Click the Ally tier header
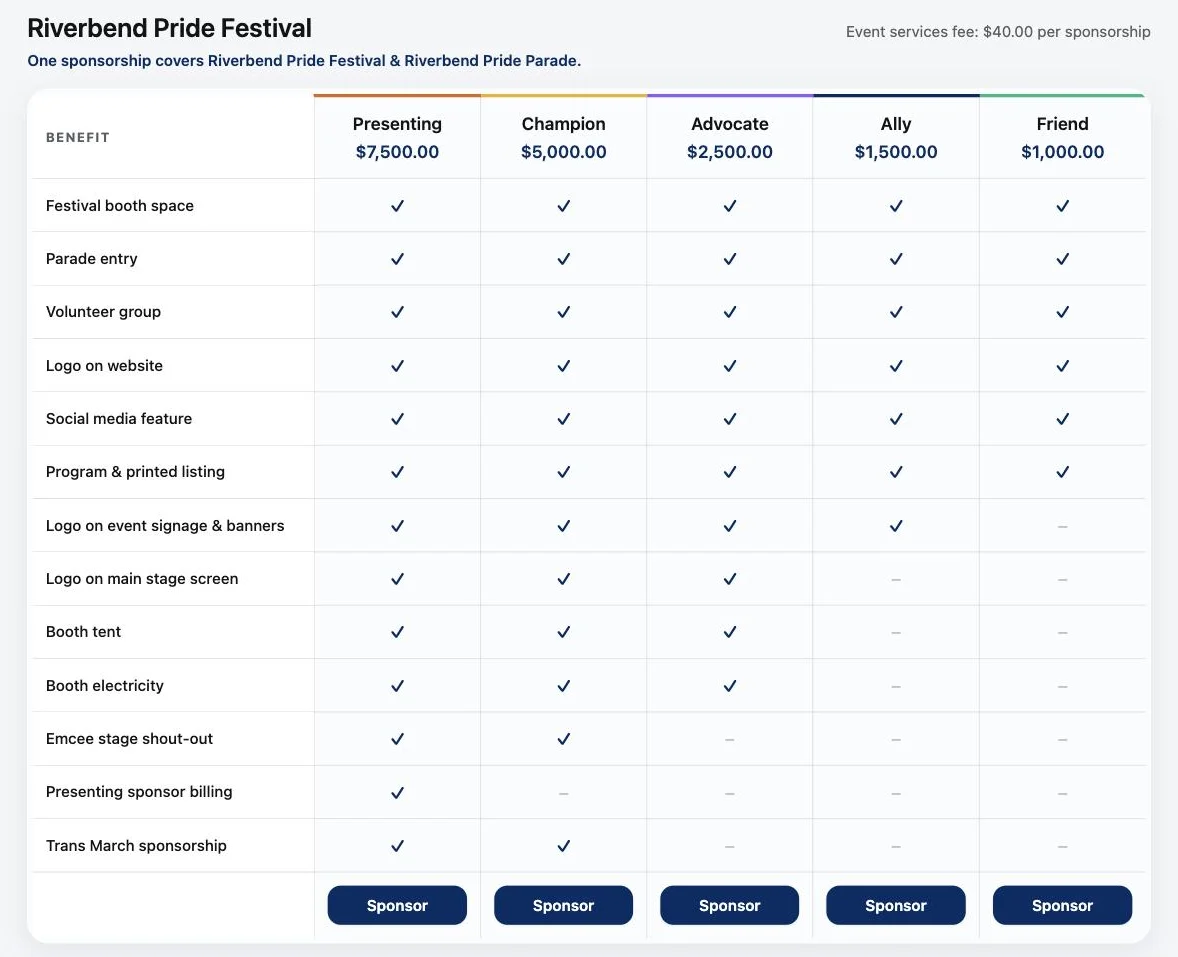 click(896, 124)
